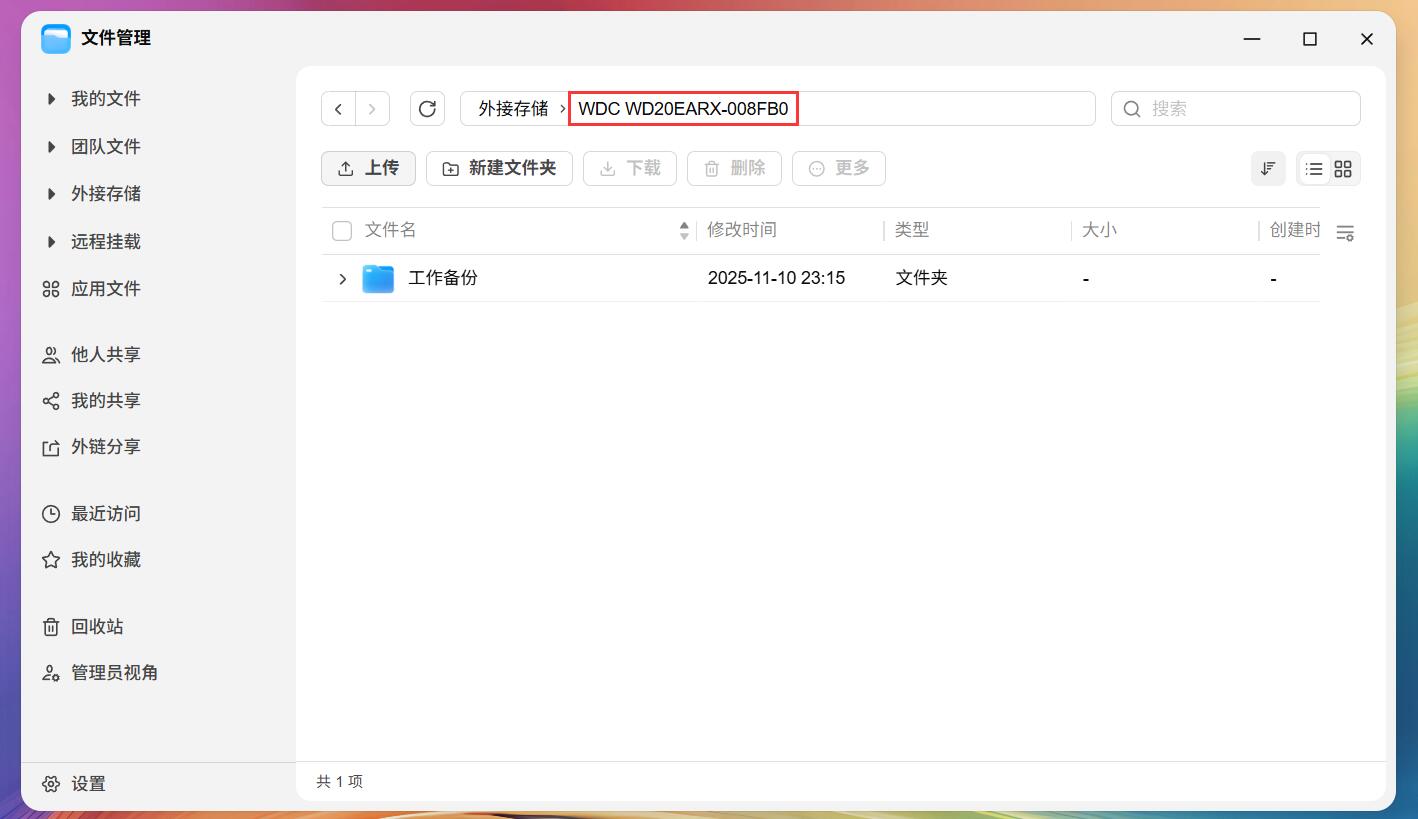
Task: Click the 新建文件夹 button
Action: coord(499,169)
